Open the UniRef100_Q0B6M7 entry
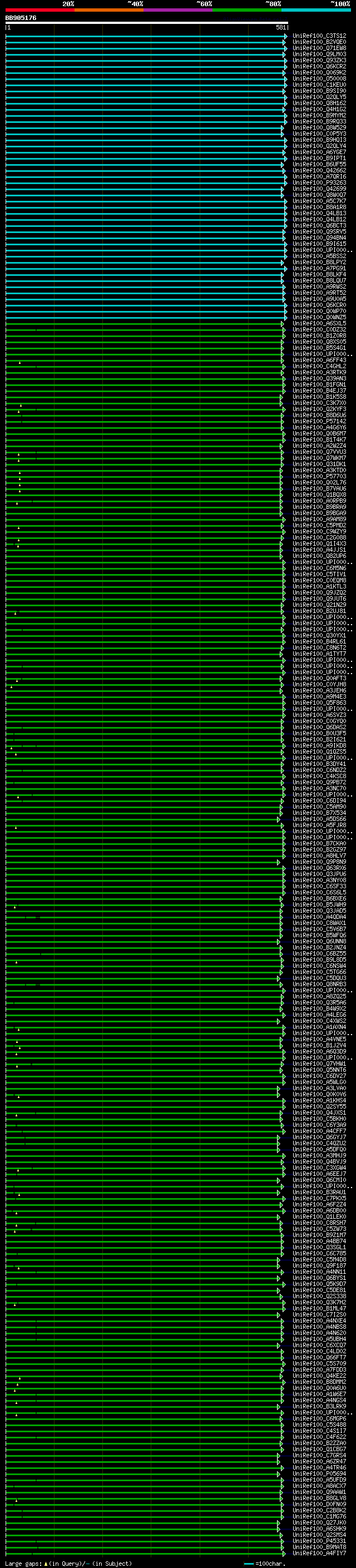The width and height of the screenshot is (356, 1568). pyautogui.click(x=319, y=433)
